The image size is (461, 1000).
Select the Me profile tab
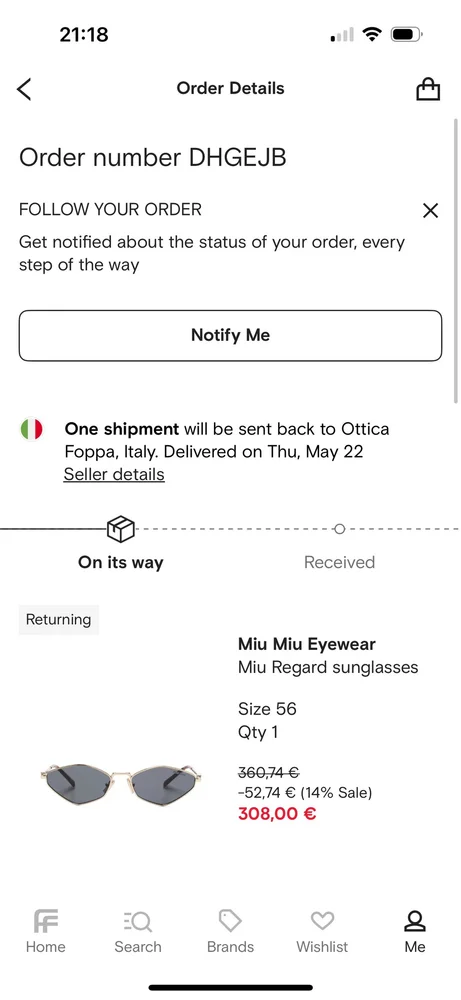pyautogui.click(x=414, y=932)
